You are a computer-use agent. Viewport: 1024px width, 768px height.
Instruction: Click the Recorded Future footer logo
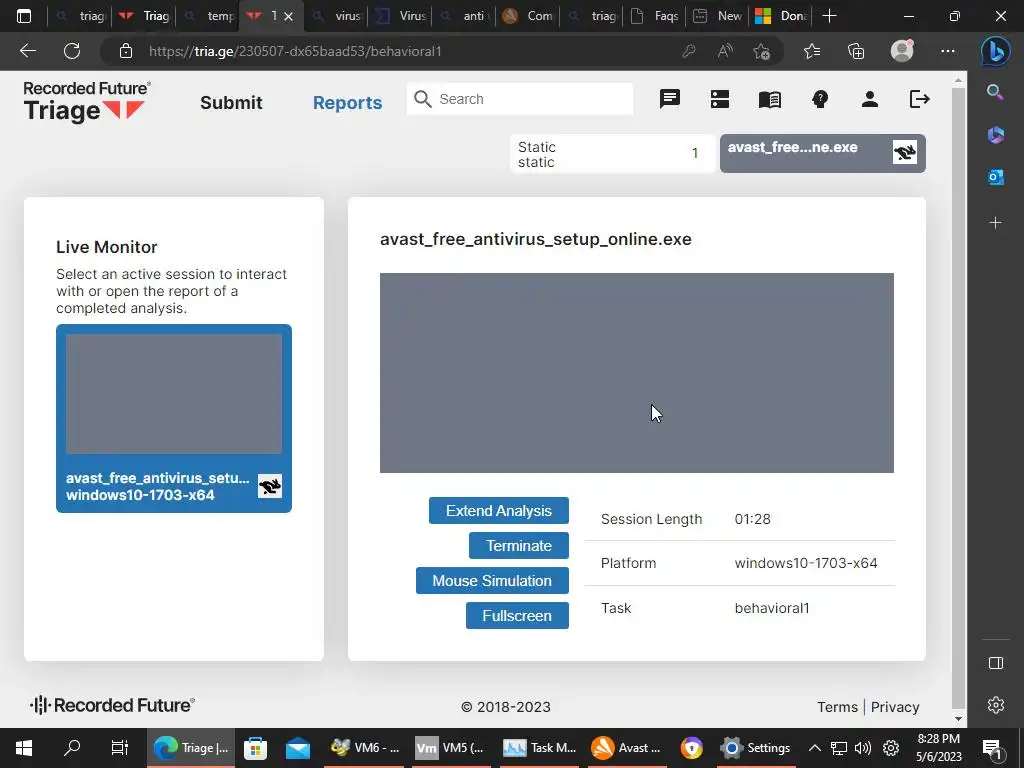(x=112, y=705)
